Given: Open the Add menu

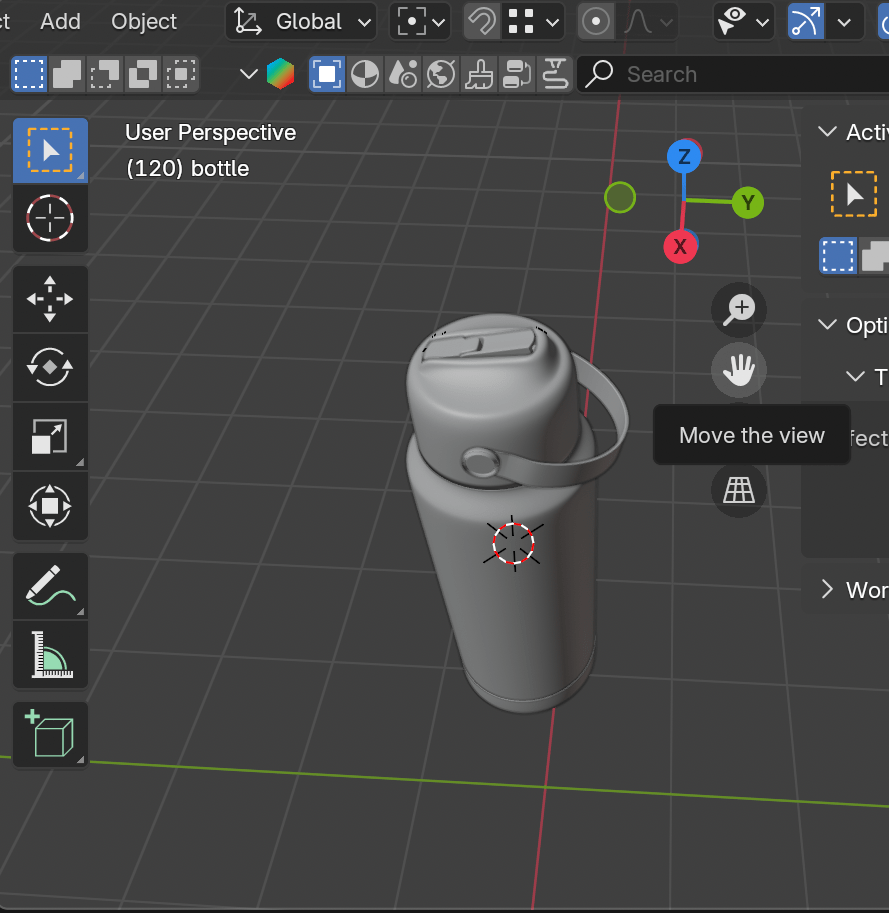Looking at the screenshot, I should click(x=60, y=21).
